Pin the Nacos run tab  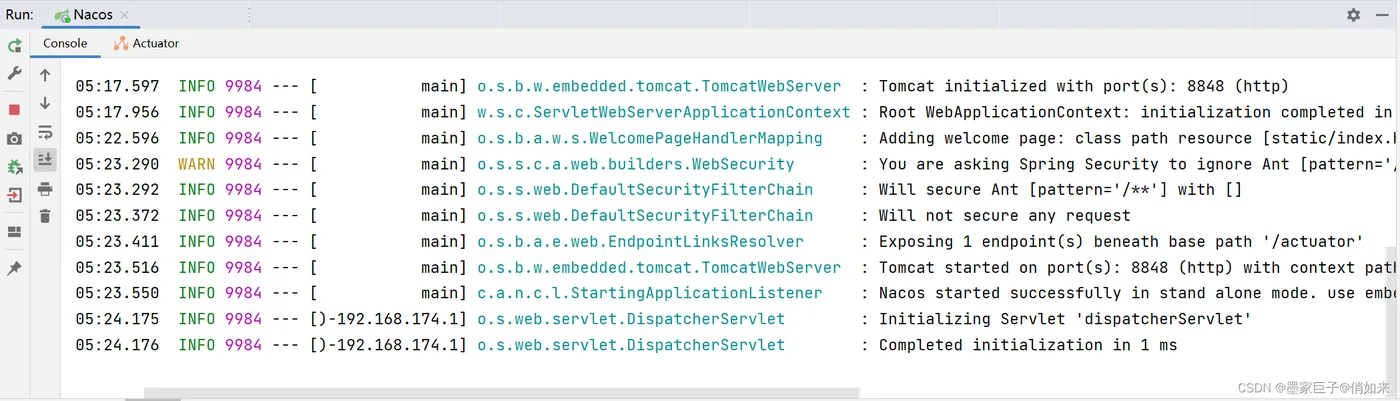tap(14, 268)
